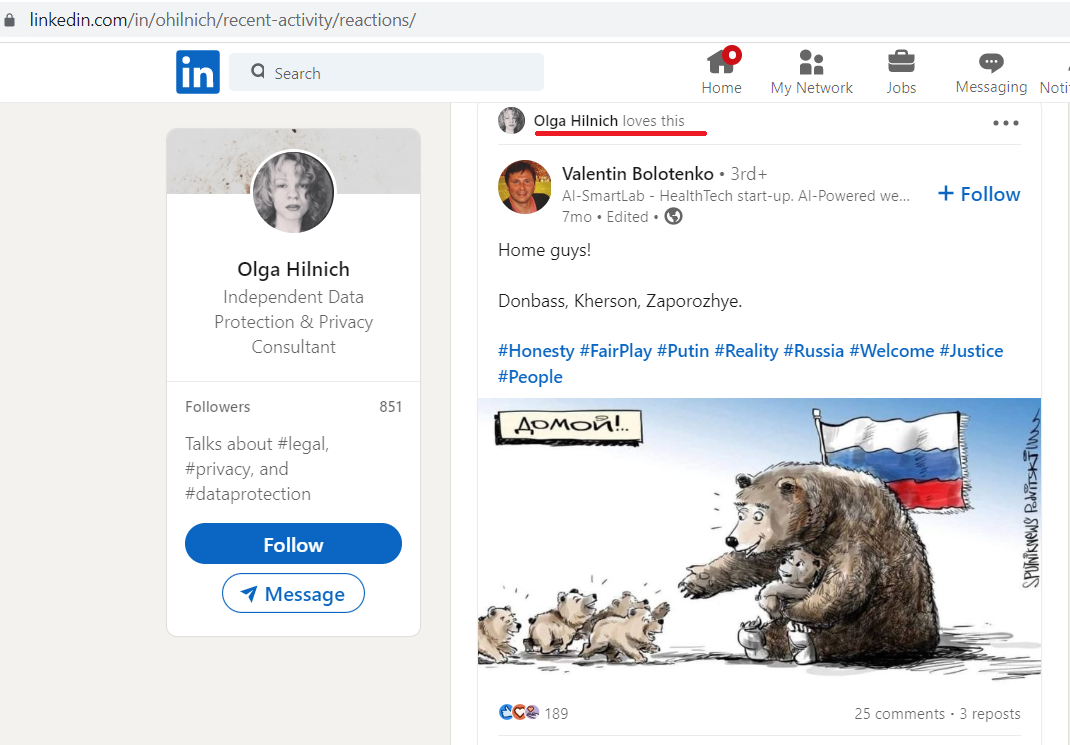1070x745 pixels.
Task: Click the 7mo Edited timestamp
Action: point(605,217)
